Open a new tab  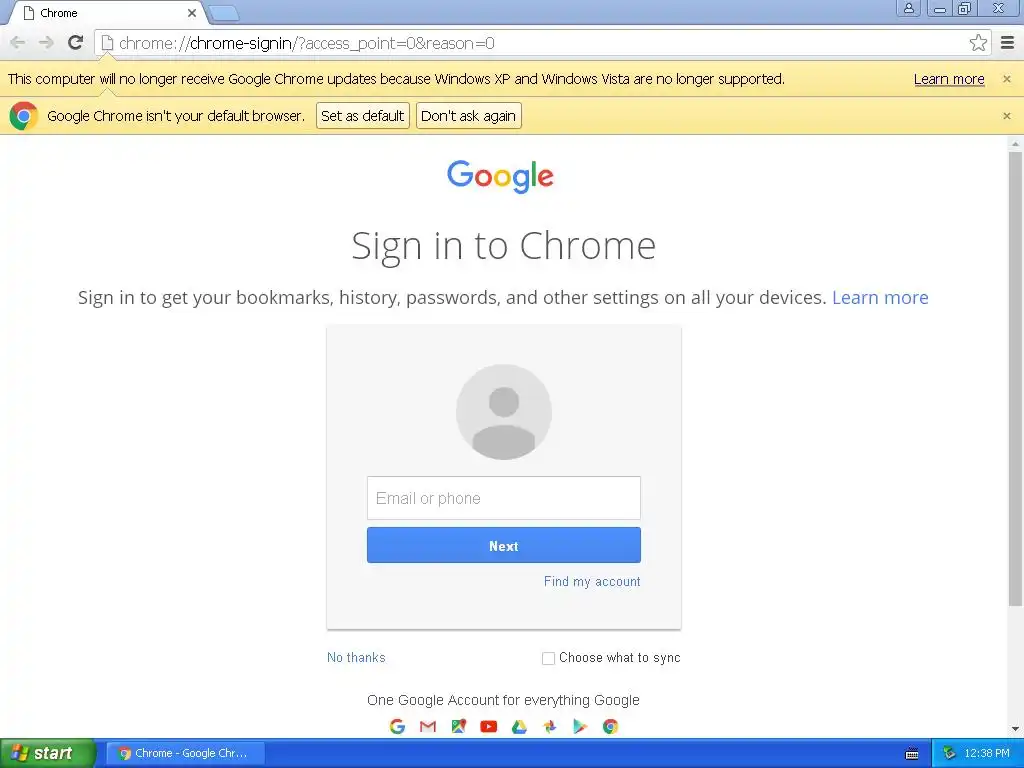[224, 13]
